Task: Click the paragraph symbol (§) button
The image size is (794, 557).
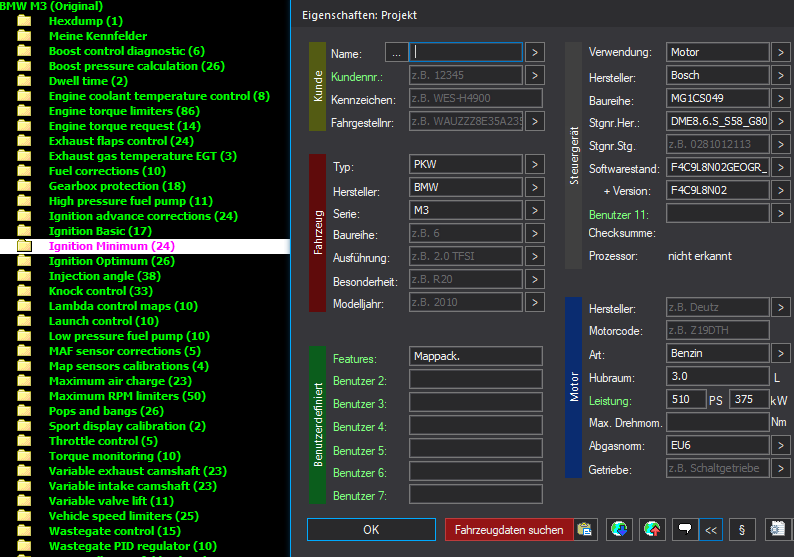Action: [x=743, y=529]
